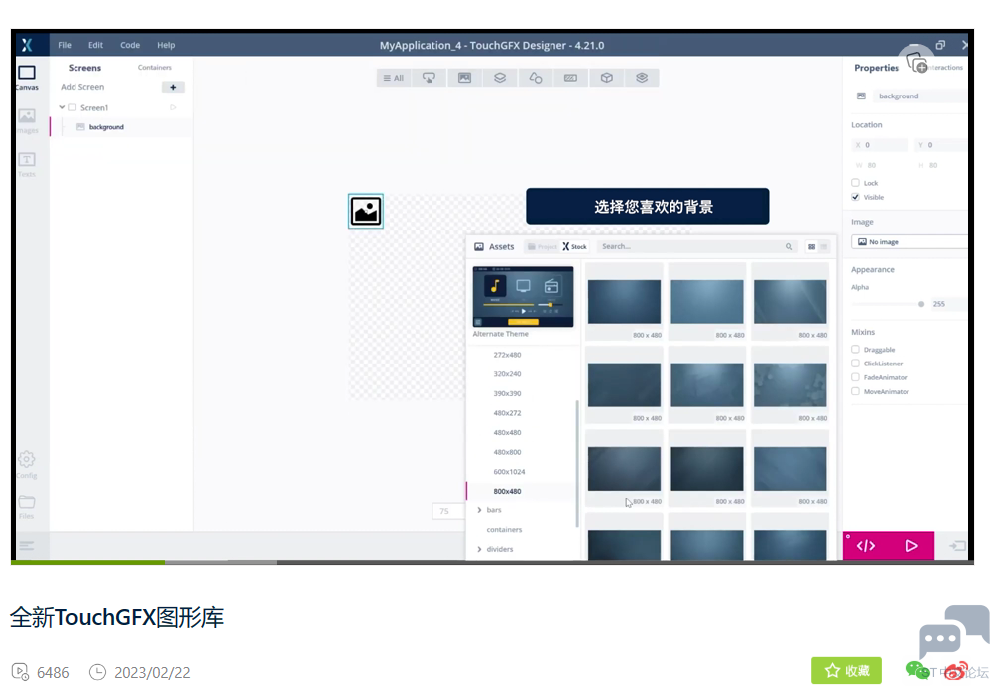Open the No image selector dropdown
Screen dimensions: 998x688
910,242
